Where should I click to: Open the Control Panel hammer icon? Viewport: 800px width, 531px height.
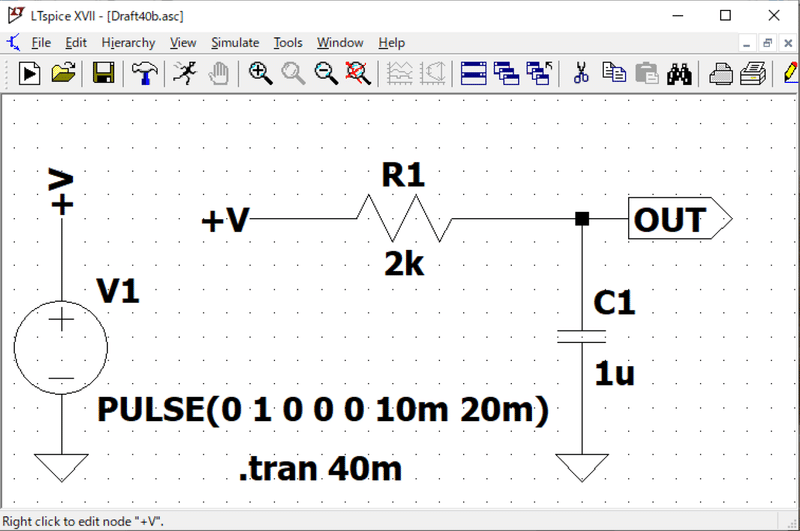click(144, 74)
